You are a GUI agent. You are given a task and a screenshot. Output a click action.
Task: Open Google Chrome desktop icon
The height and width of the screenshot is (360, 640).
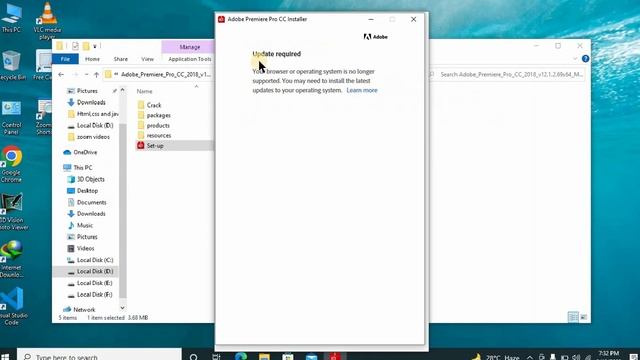pos(11,164)
